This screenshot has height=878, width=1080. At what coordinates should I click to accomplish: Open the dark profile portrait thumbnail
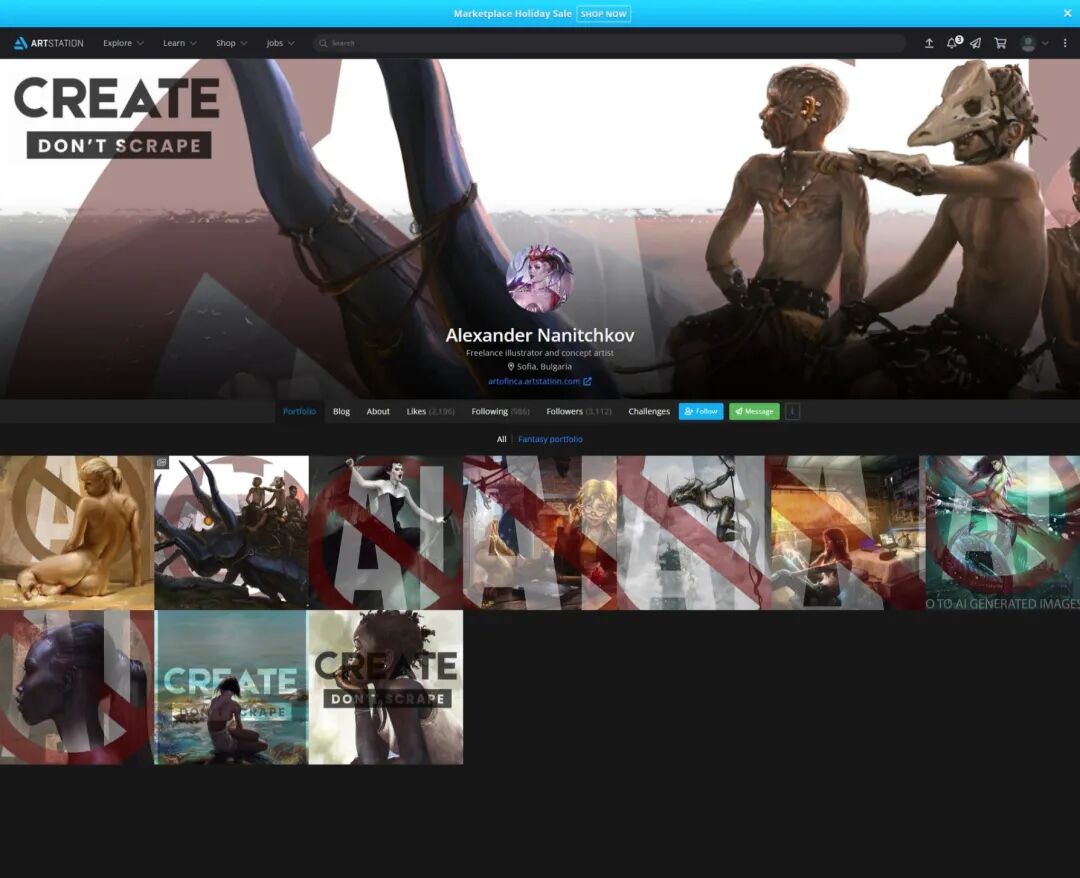(76, 687)
